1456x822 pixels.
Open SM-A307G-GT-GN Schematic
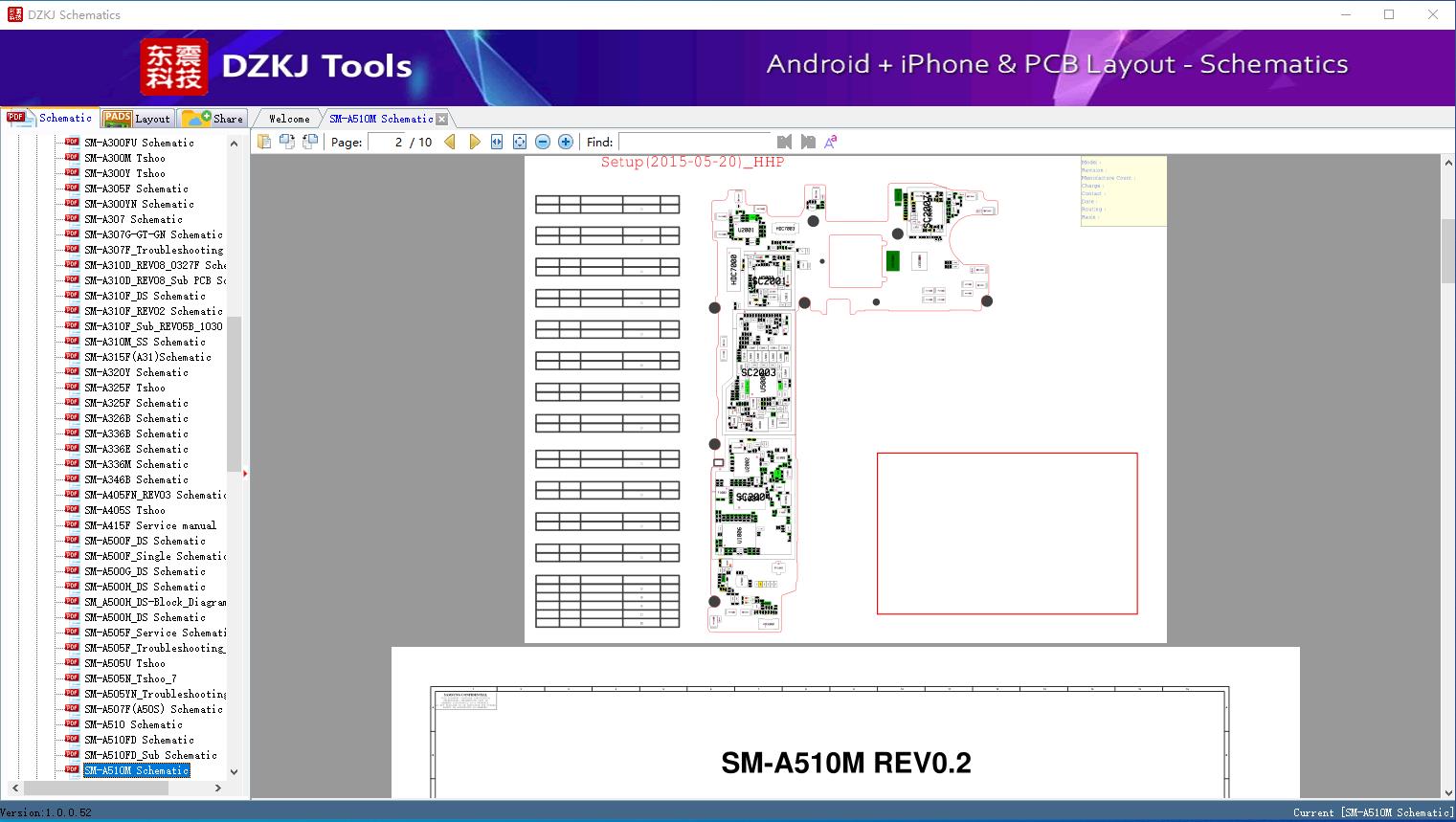coord(153,234)
